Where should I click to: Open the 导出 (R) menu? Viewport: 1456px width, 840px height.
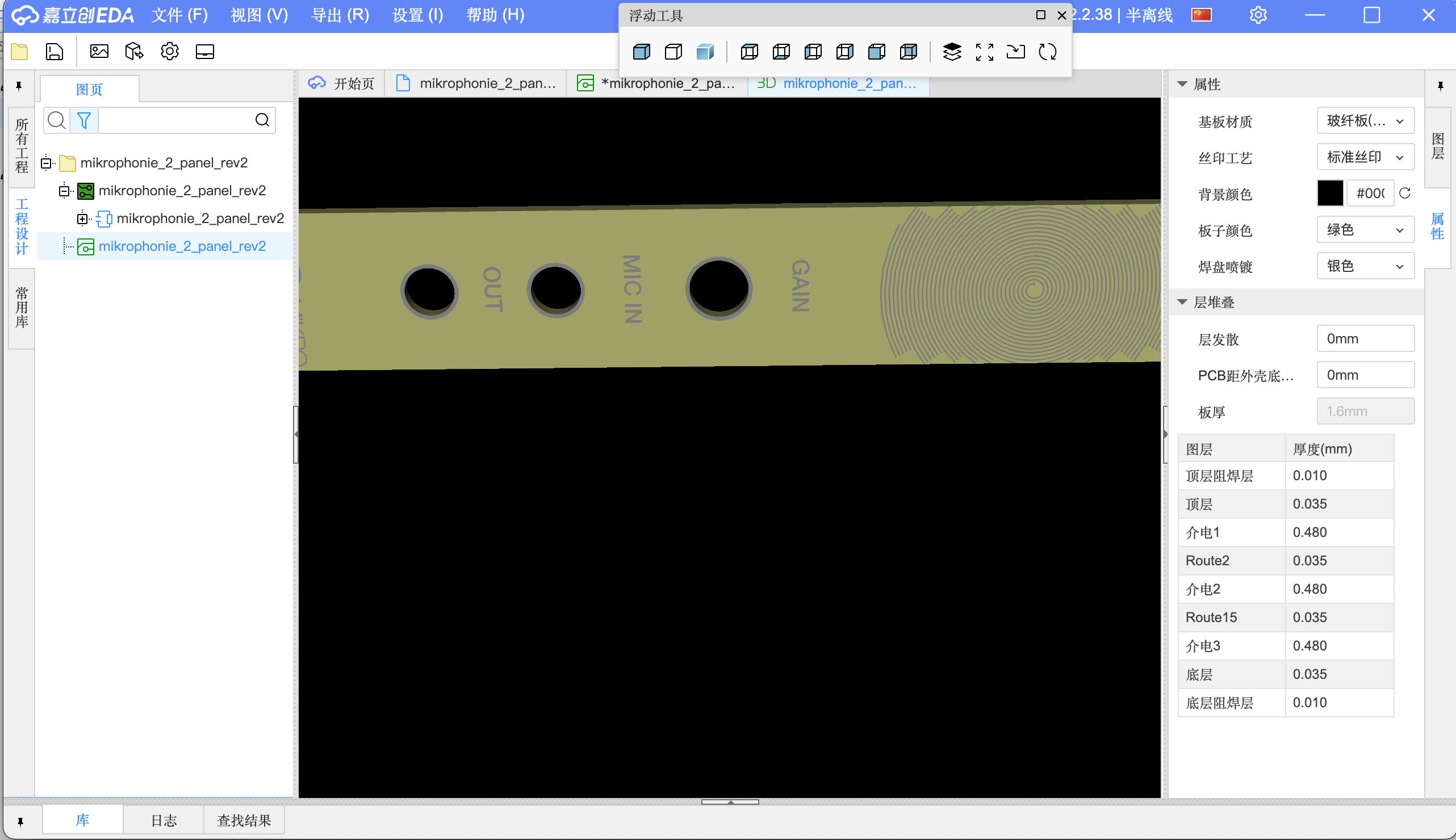340,15
